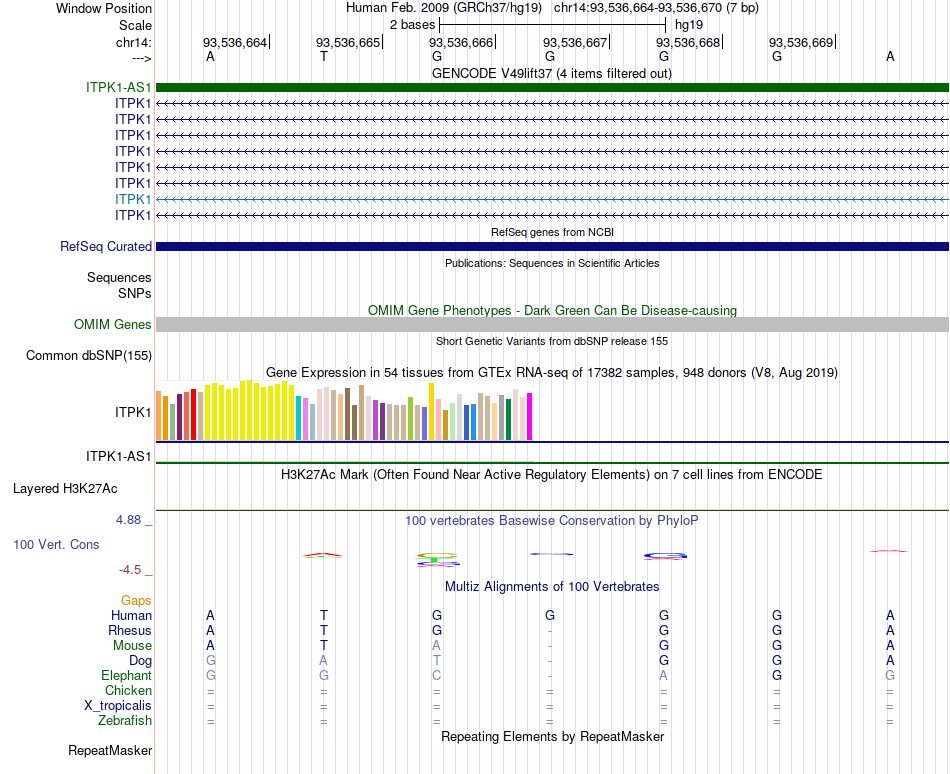
Task: Click the Layered H3K27Ac track label
Action: 65,489
